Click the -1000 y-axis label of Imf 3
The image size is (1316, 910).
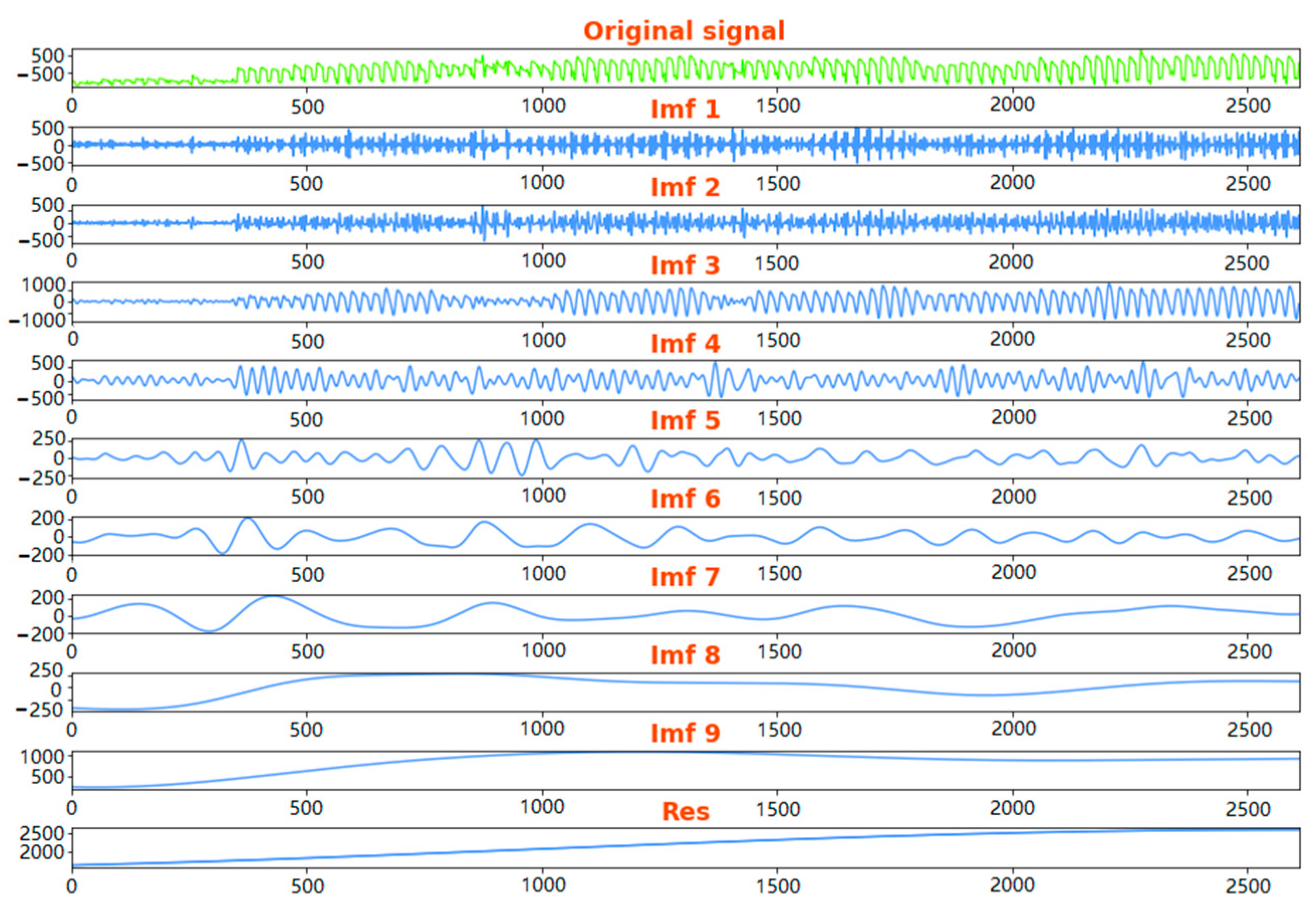click(x=38, y=321)
